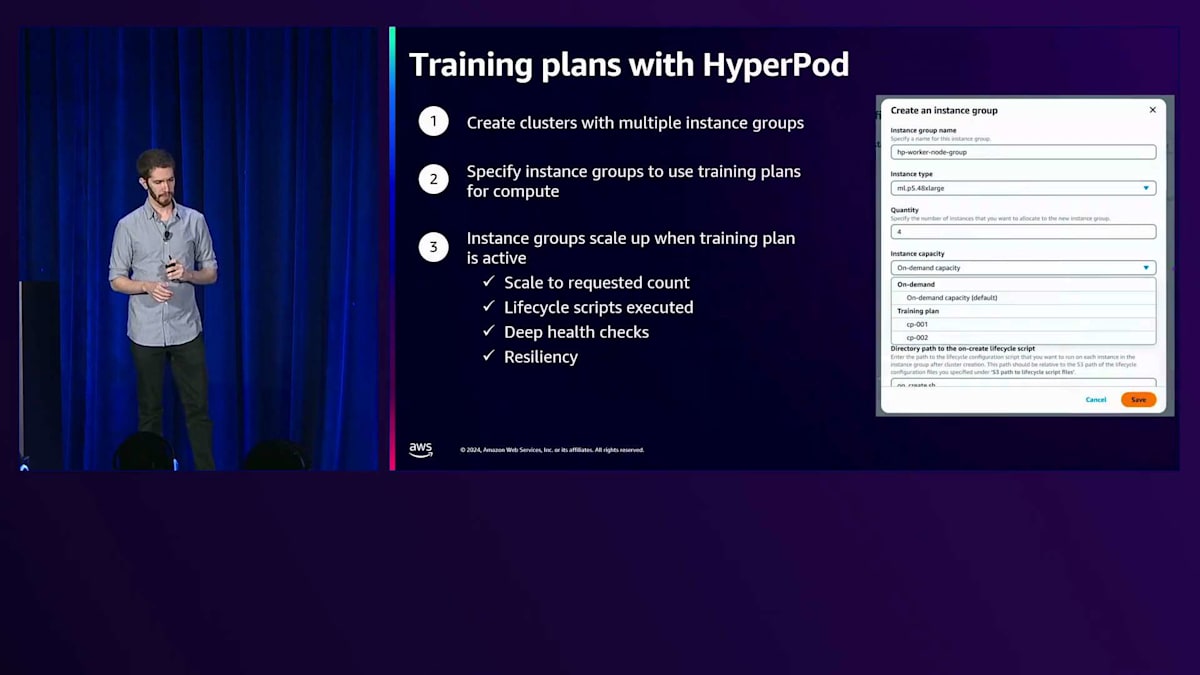
Task: Click "Resiliency" bullet text
Action: tap(541, 357)
